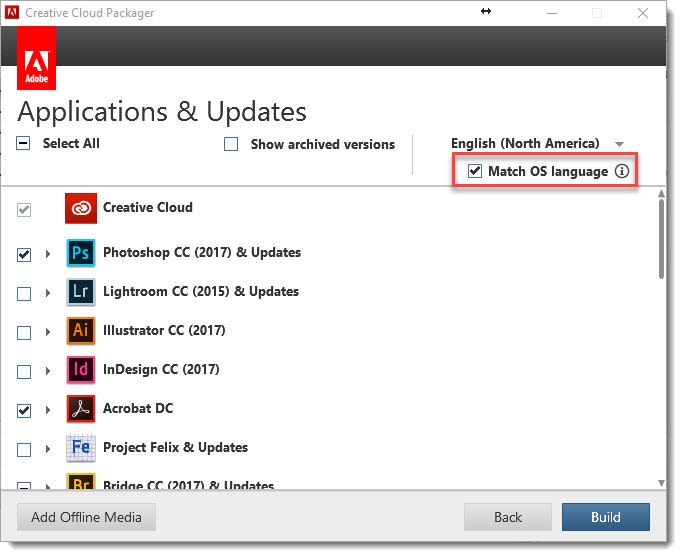Open English (North America) language dropdown

[x=538, y=143]
